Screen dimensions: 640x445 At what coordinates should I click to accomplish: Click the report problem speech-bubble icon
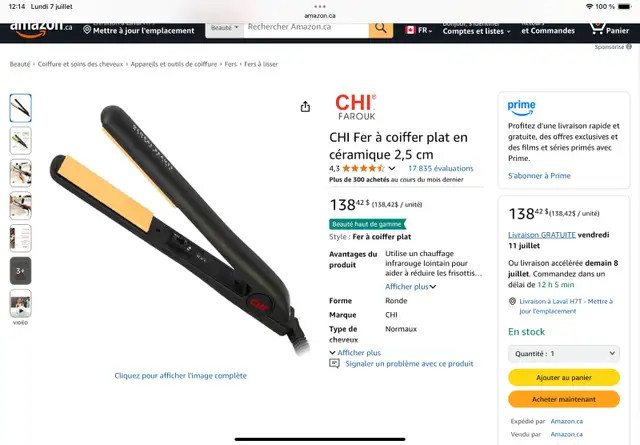[x=334, y=363]
